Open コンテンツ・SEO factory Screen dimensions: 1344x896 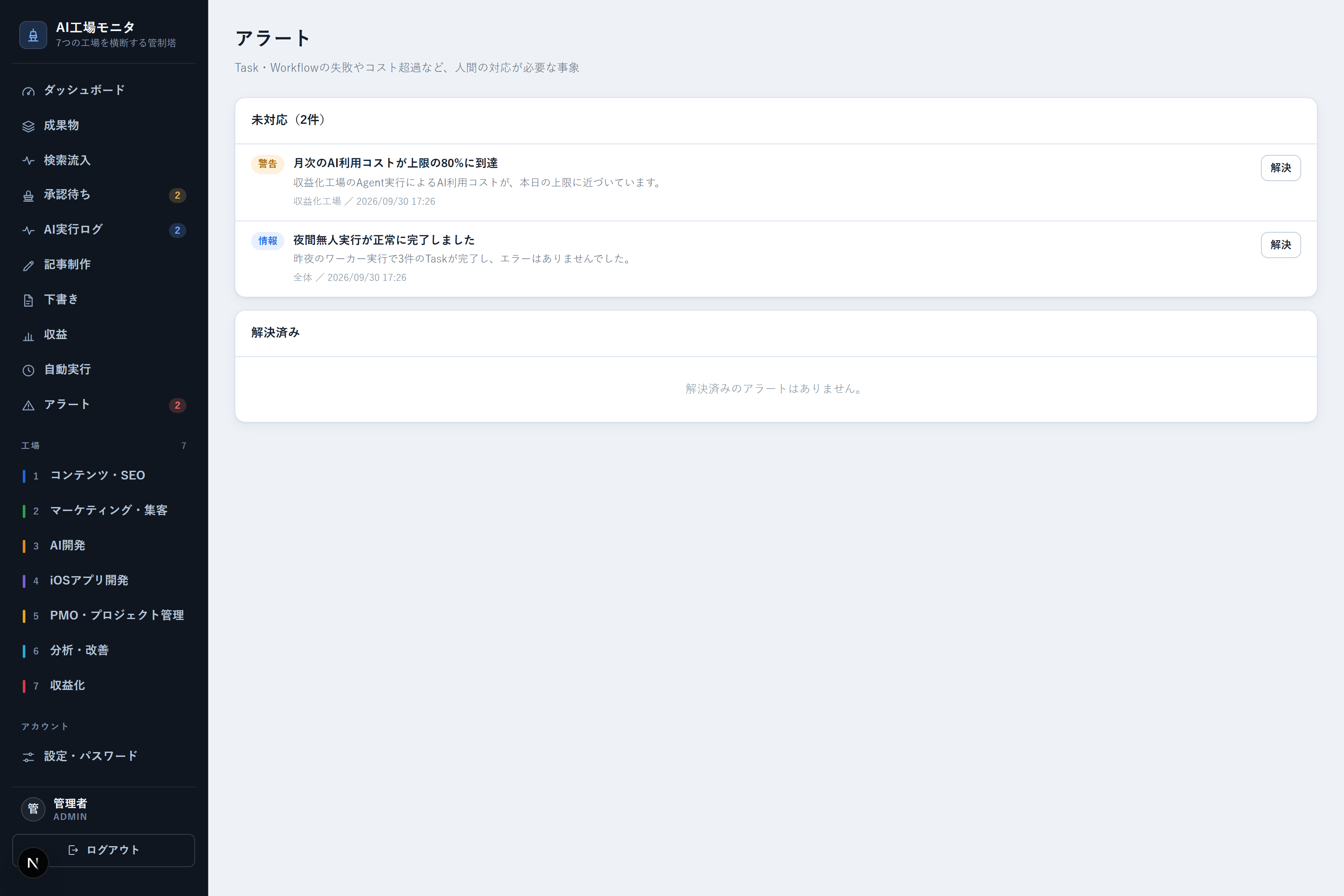click(x=104, y=476)
